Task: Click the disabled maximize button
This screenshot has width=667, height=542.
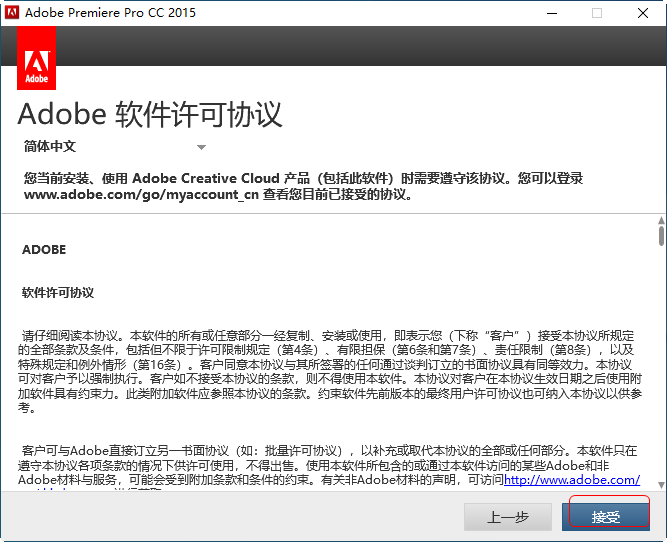Action: coord(597,13)
